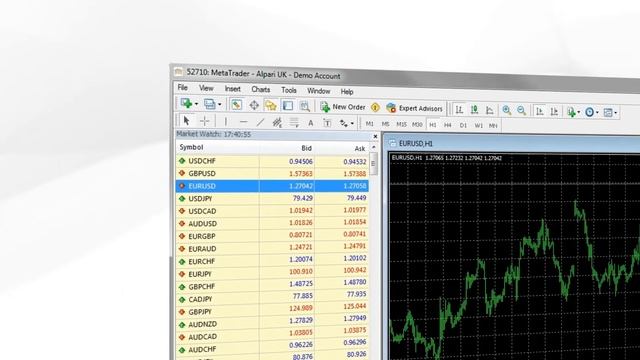Image resolution: width=640 pixels, height=360 pixels.
Task: Close the Market Watch panel
Action: [375, 136]
